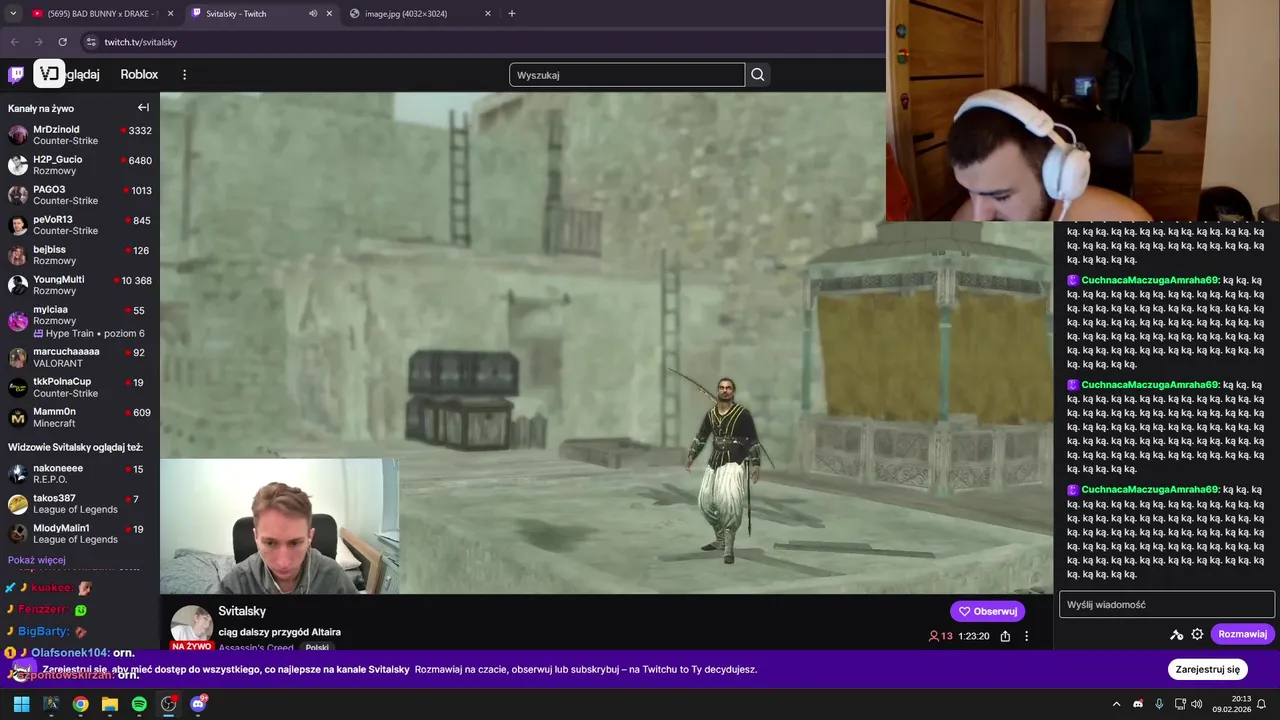Image resolution: width=1280 pixels, height=720 pixels.
Task: Open tkkPolnaCup channel avatar
Action: tap(18, 387)
